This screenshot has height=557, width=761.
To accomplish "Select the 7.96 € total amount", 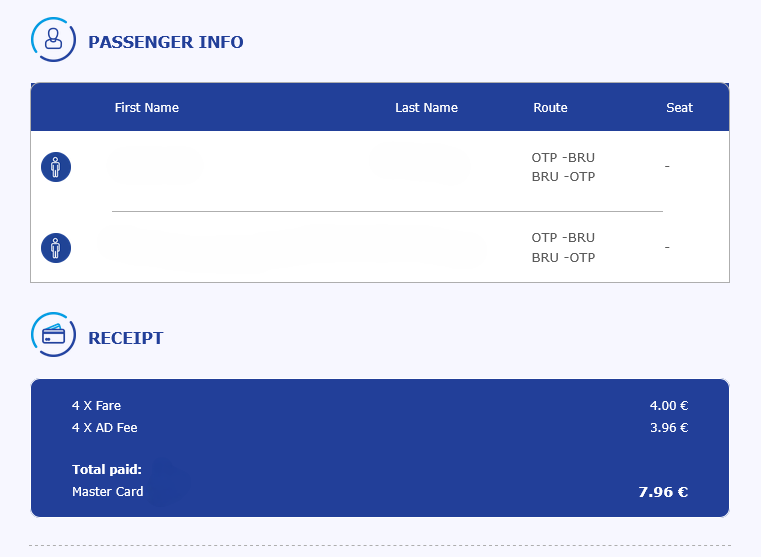I will pyautogui.click(x=663, y=492).
